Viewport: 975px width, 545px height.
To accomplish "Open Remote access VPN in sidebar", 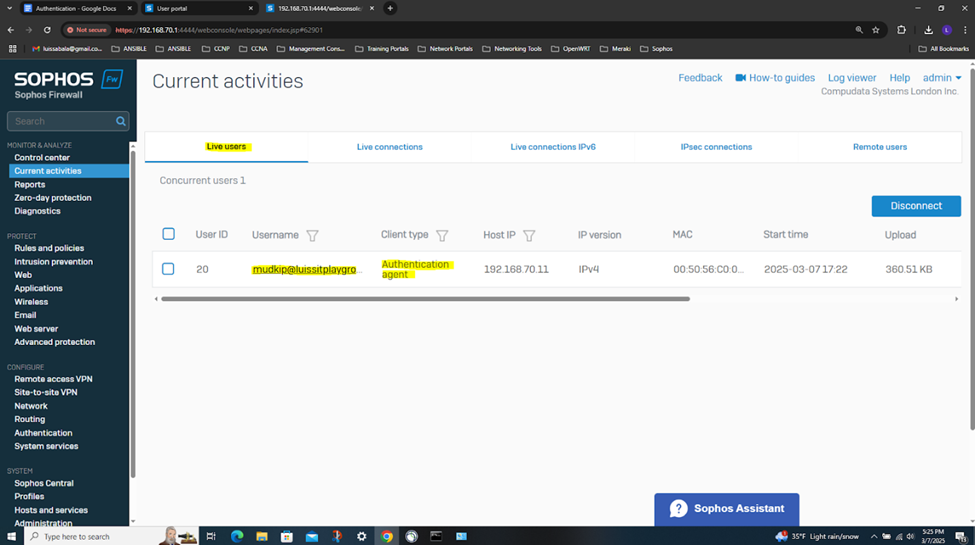I will point(53,379).
